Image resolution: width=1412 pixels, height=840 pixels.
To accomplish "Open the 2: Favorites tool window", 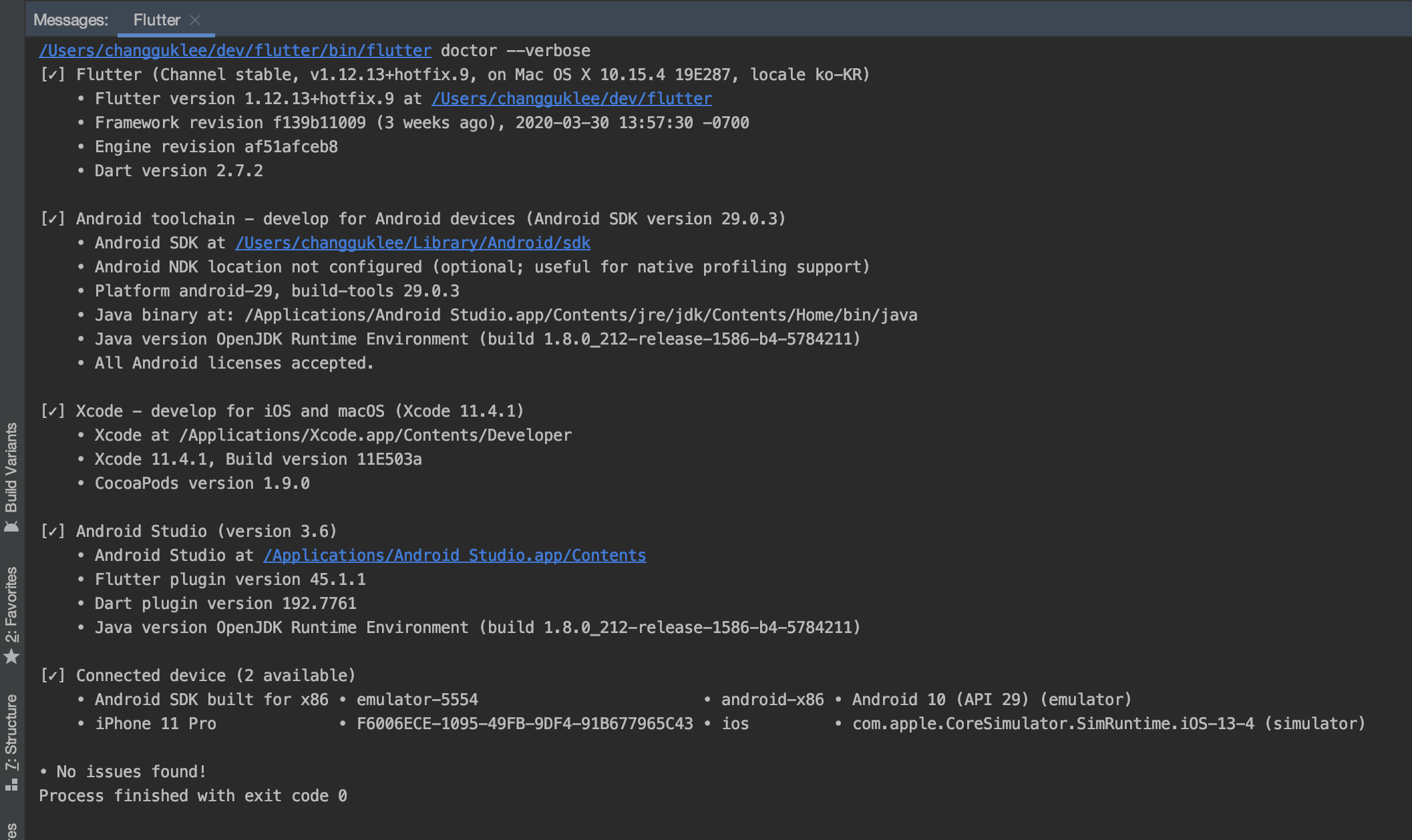I will 11,604.
